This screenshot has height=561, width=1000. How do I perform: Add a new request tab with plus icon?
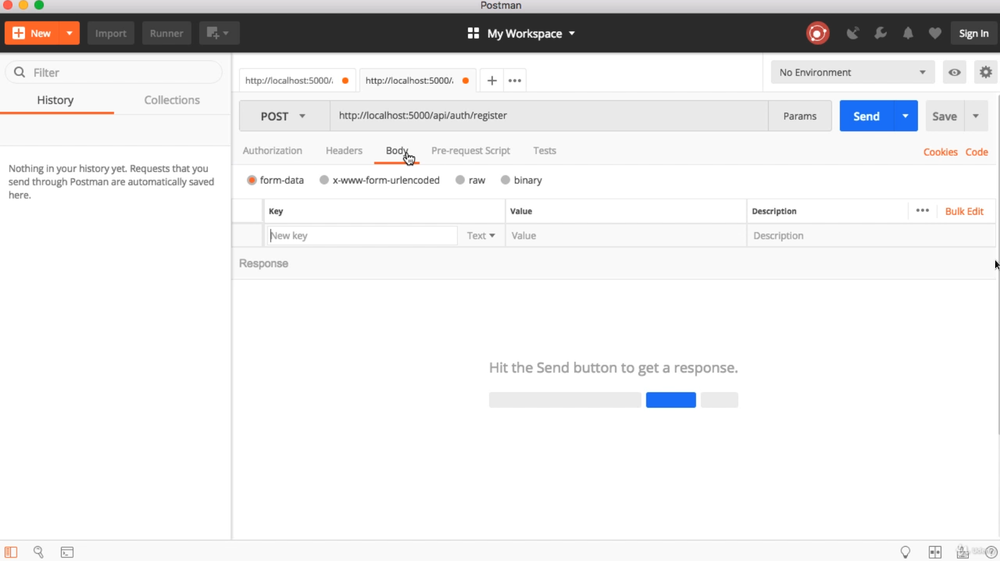pyautogui.click(x=492, y=81)
